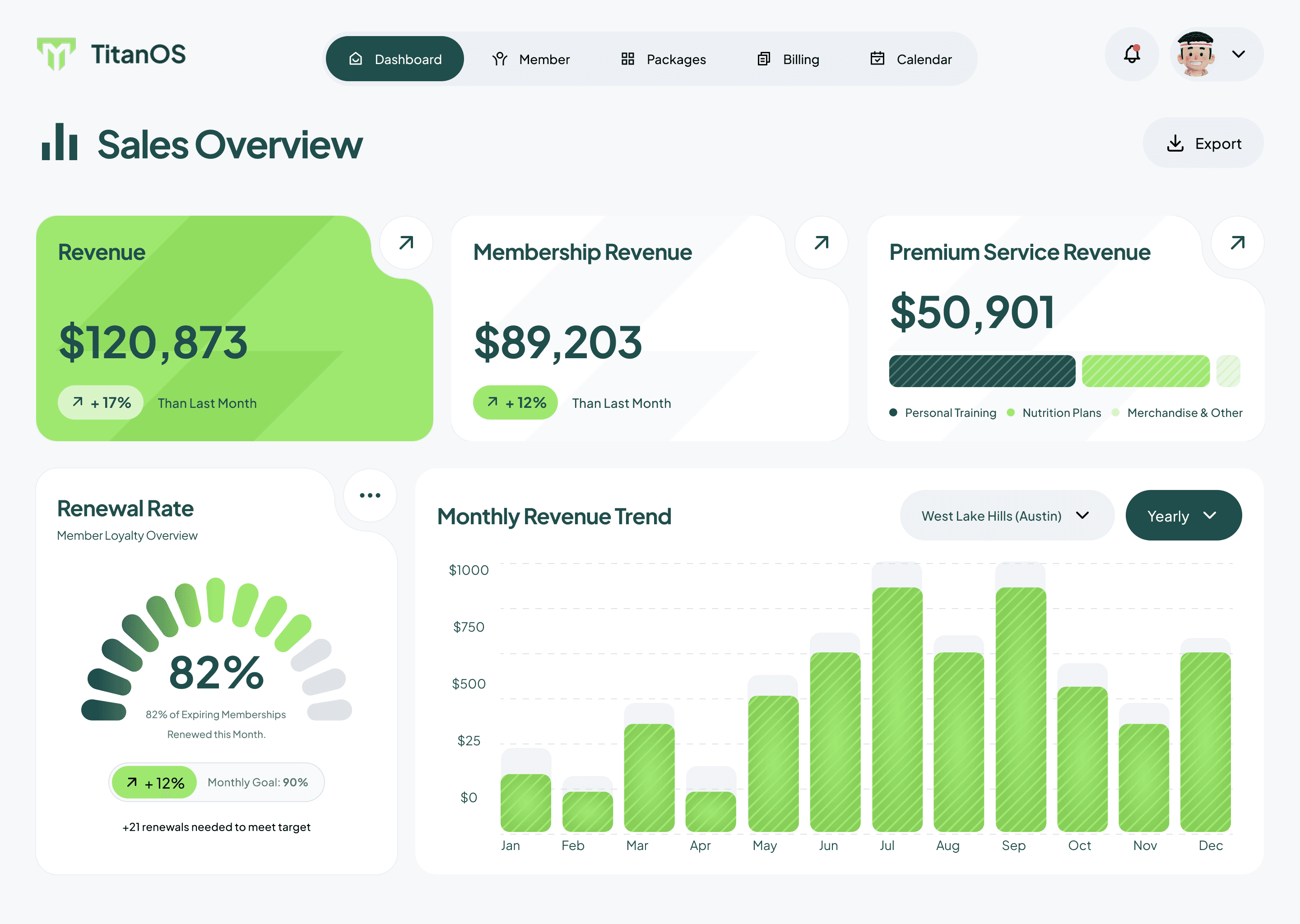Viewport: 1300px width, 924px height.
Task: Click the +17% revenue growth badge
Action: (100, 403)
